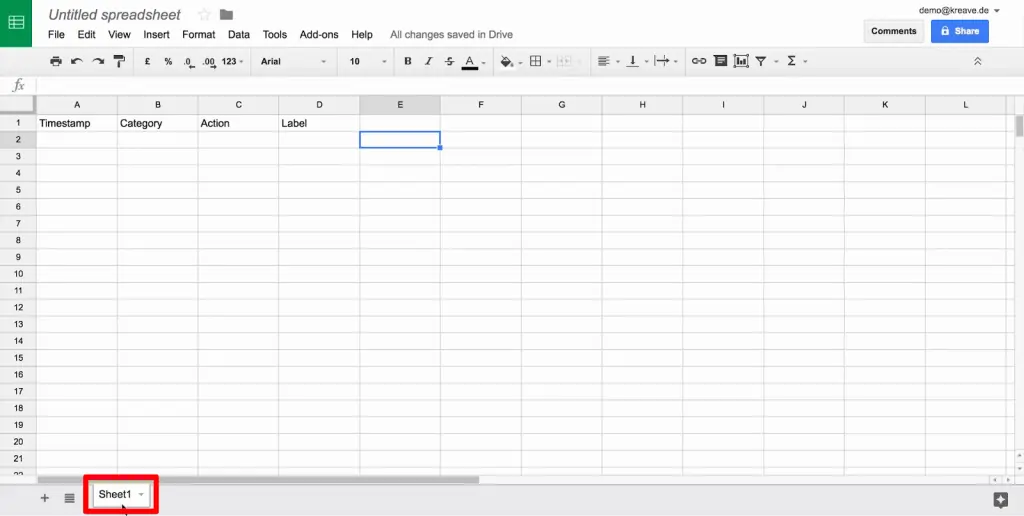Open the fill color bucket
This screenshot has height=516, width=1024.
click(507, 61)
